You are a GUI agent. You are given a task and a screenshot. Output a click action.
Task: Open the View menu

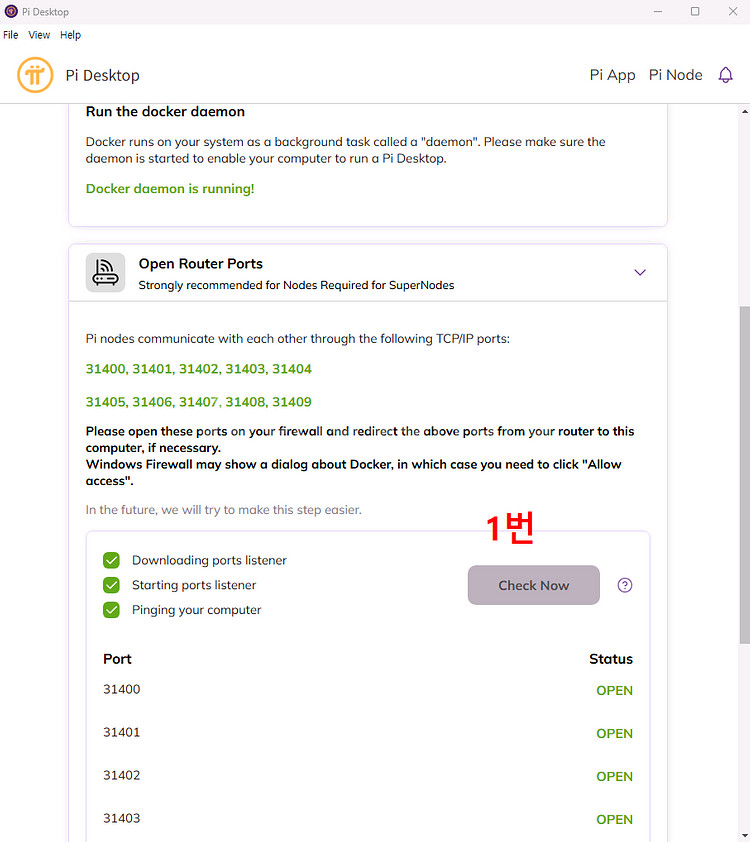pyautogui.click(x=39, y=35)
